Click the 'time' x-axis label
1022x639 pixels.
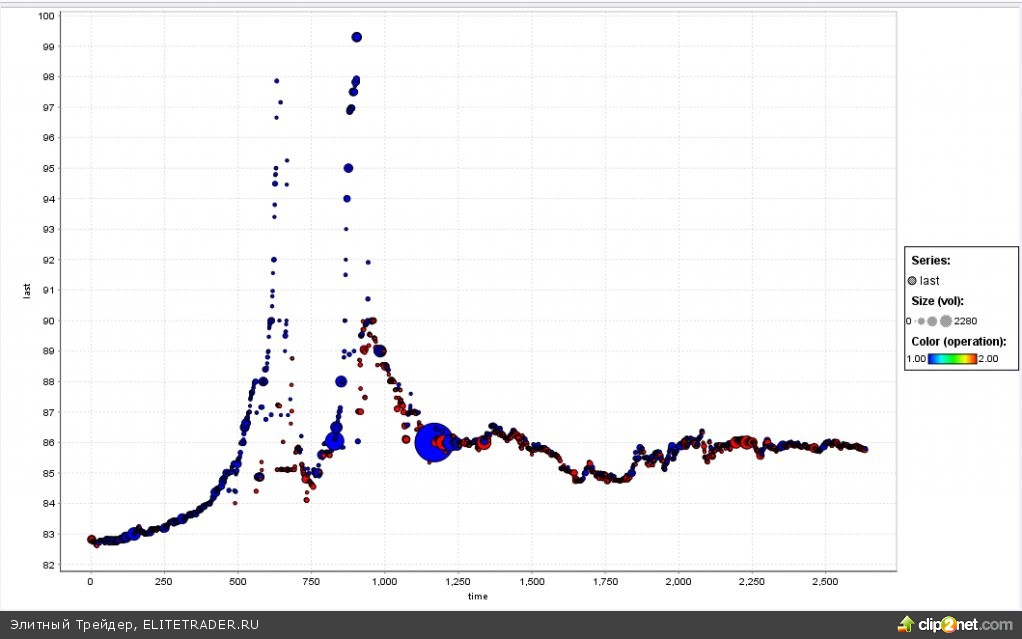point(478,596)
